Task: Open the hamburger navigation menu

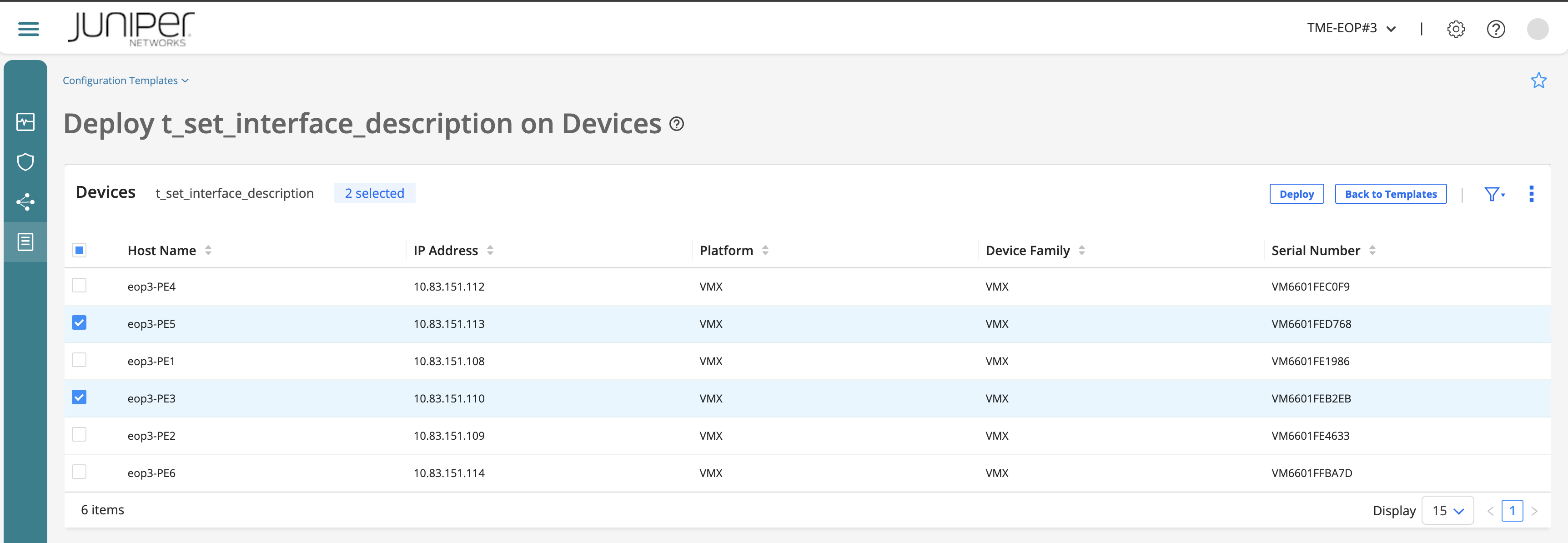Action: tap(27, 29)
